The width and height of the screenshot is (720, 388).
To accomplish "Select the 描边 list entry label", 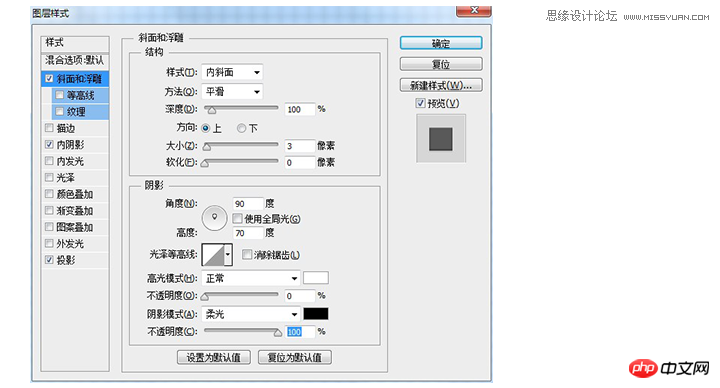I will pos(66,128).
